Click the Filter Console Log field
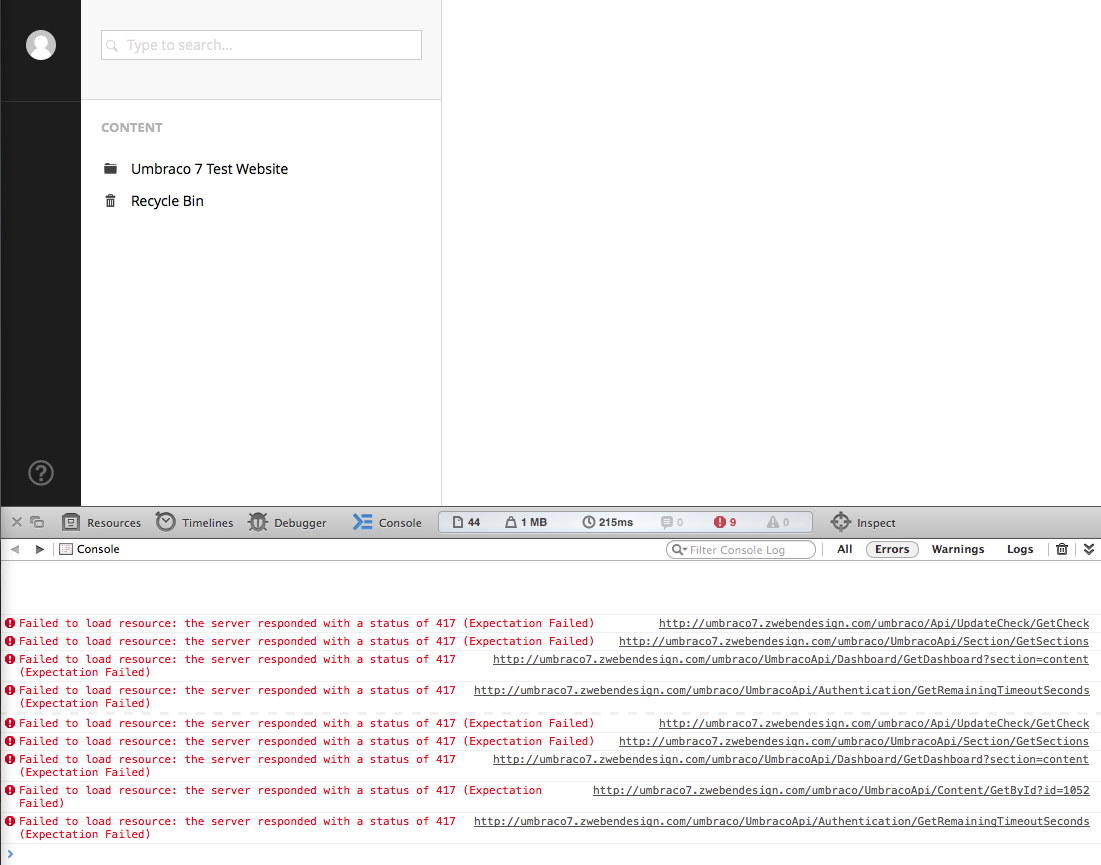The height and width of the screenshot is (865, 1101). pos(741,550)
